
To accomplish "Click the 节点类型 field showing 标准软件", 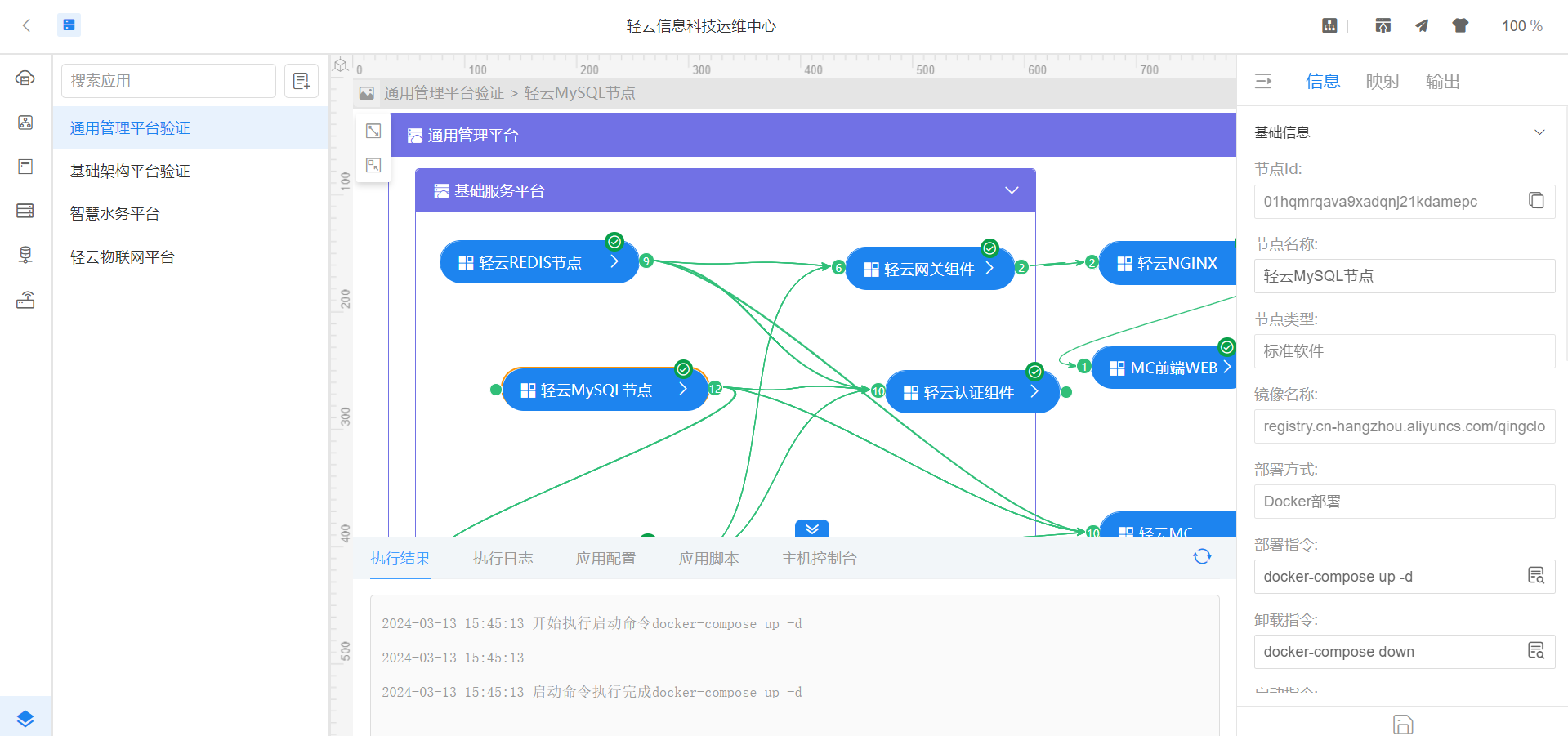I will pos(1405,351).
